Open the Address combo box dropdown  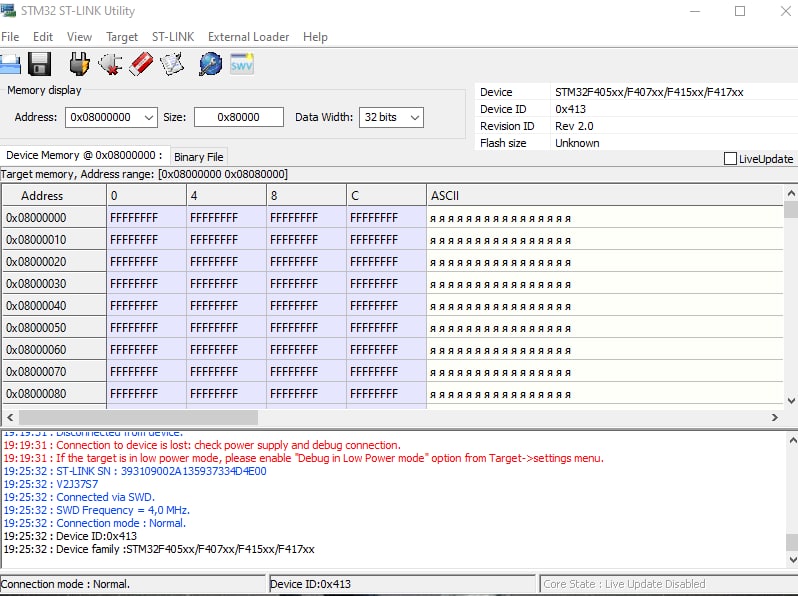point(149,118)
